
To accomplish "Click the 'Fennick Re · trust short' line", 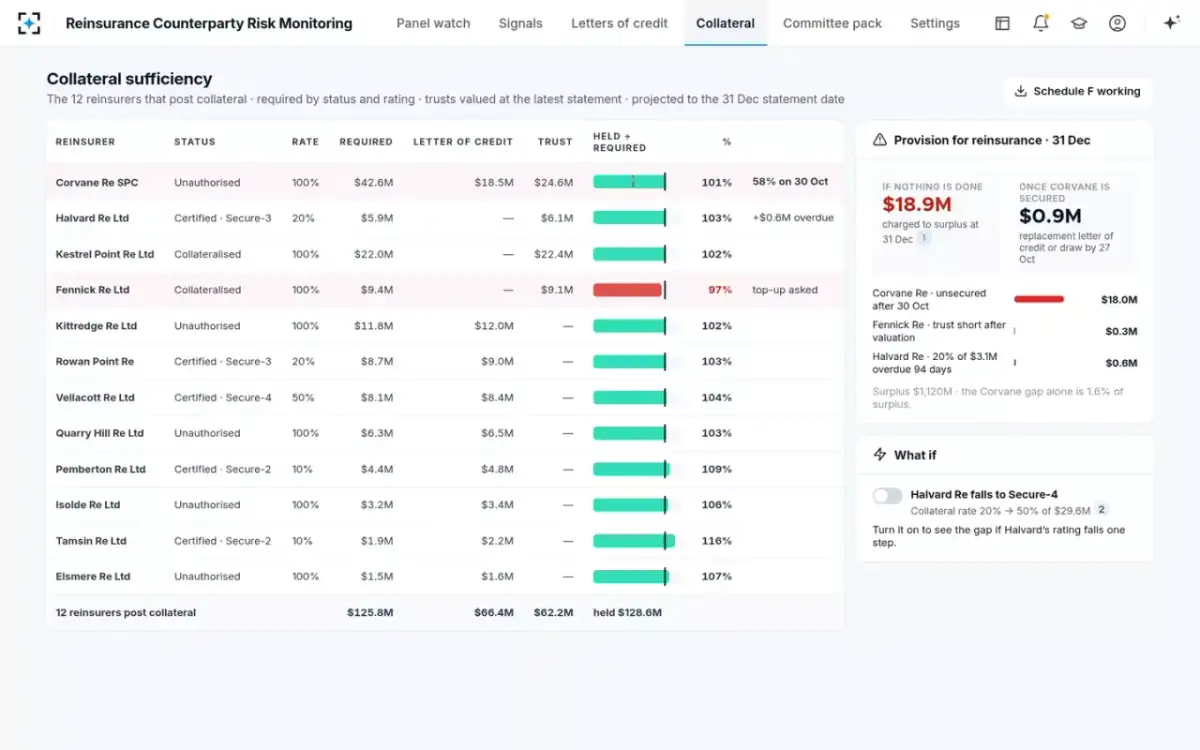I will pos(939,331).
